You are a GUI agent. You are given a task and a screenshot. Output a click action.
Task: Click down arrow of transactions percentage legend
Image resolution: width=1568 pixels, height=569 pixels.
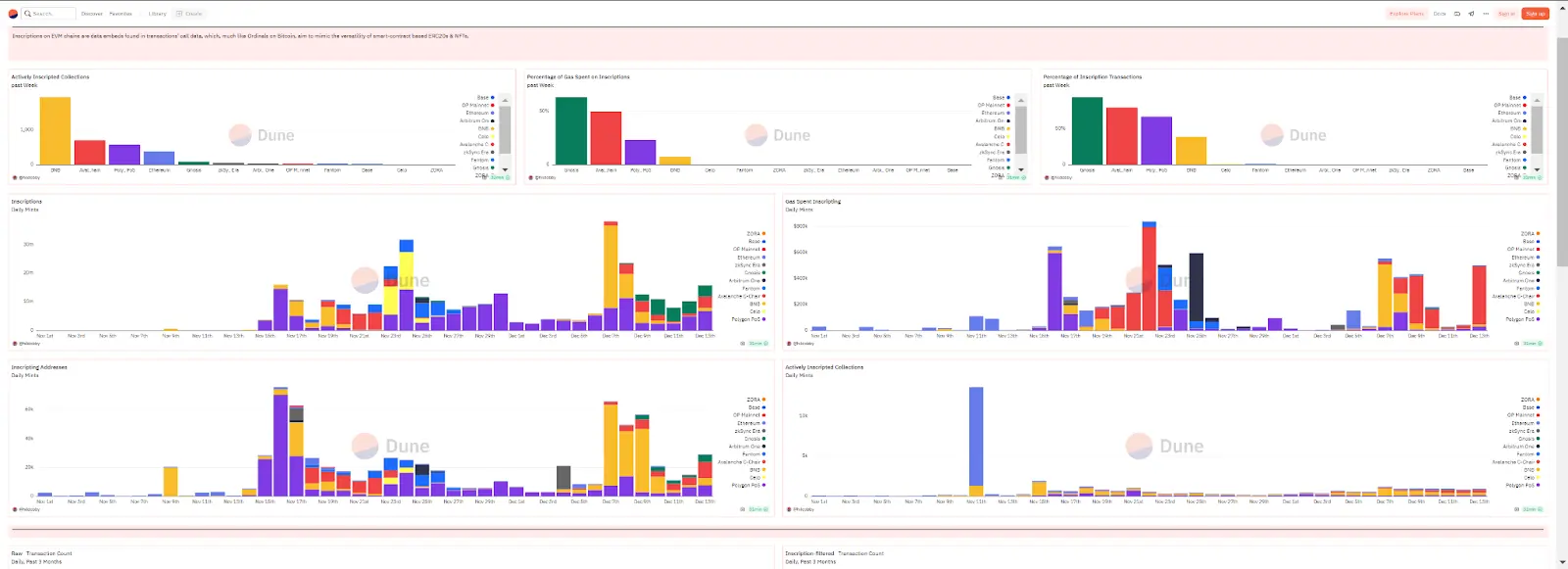pyautogui.click(x=1537, y=169)
